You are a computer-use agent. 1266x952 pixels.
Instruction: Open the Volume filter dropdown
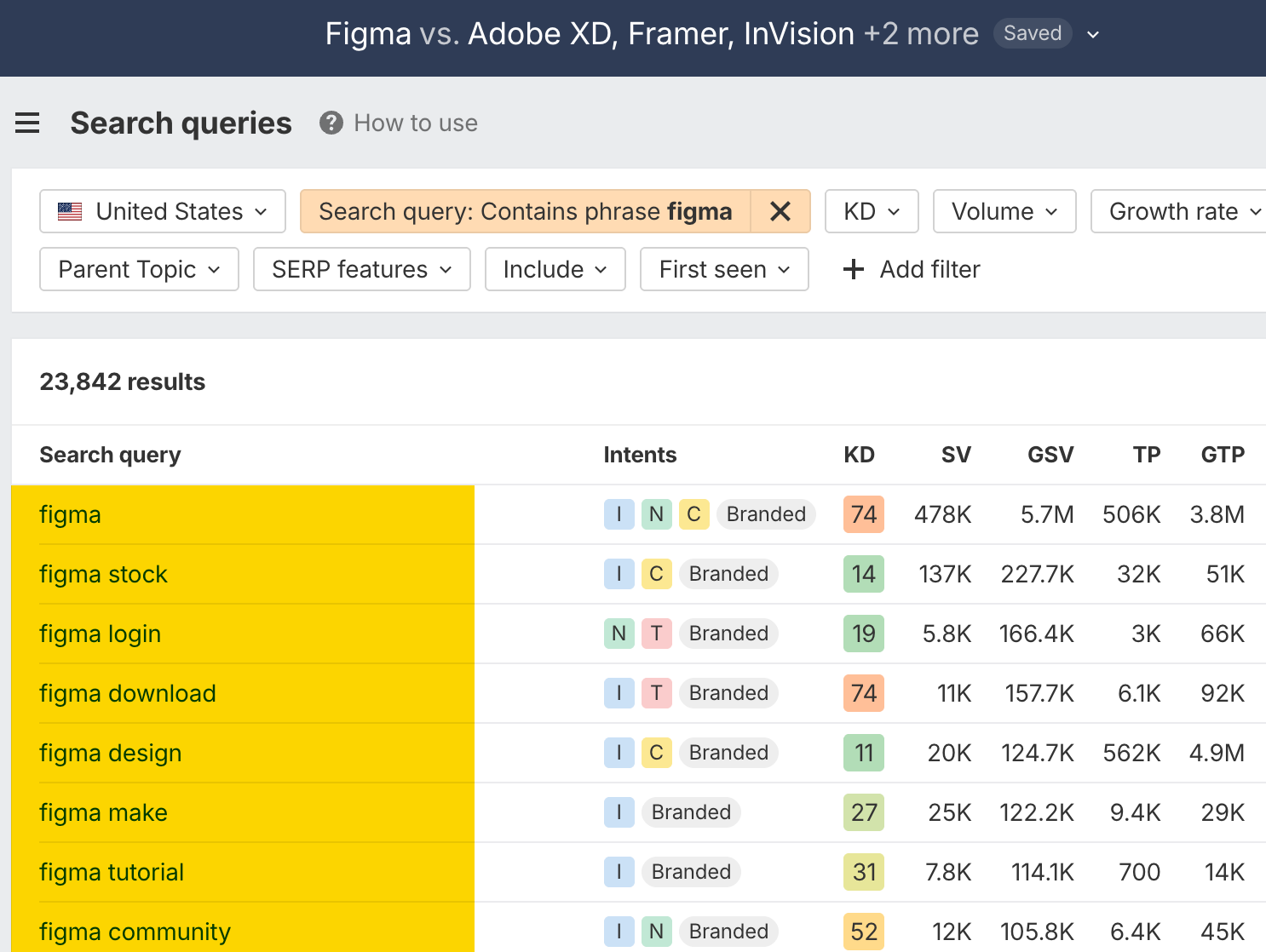pos(1004,211)
